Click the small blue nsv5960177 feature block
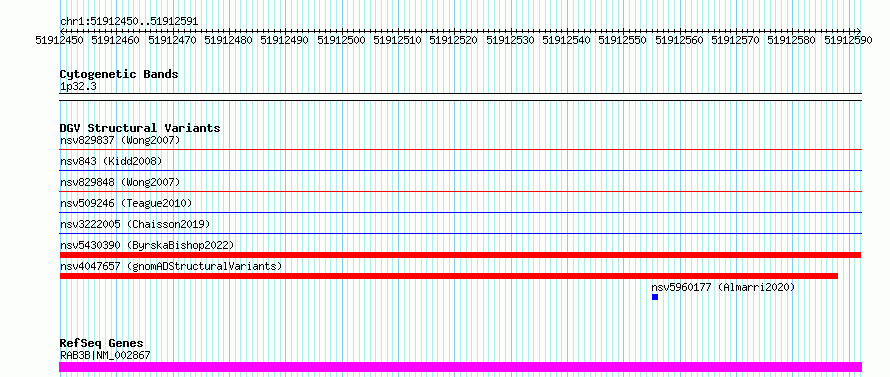Screen dimensions: 890x377 click(x=655, y=297)
